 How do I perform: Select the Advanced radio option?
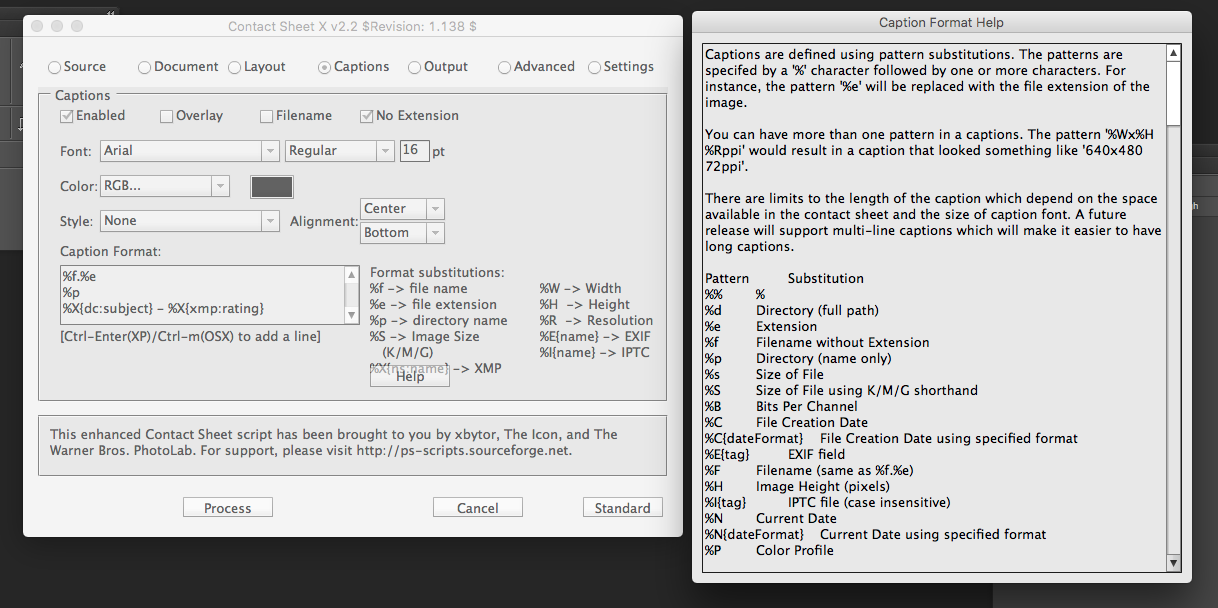[x=536, y=67]
